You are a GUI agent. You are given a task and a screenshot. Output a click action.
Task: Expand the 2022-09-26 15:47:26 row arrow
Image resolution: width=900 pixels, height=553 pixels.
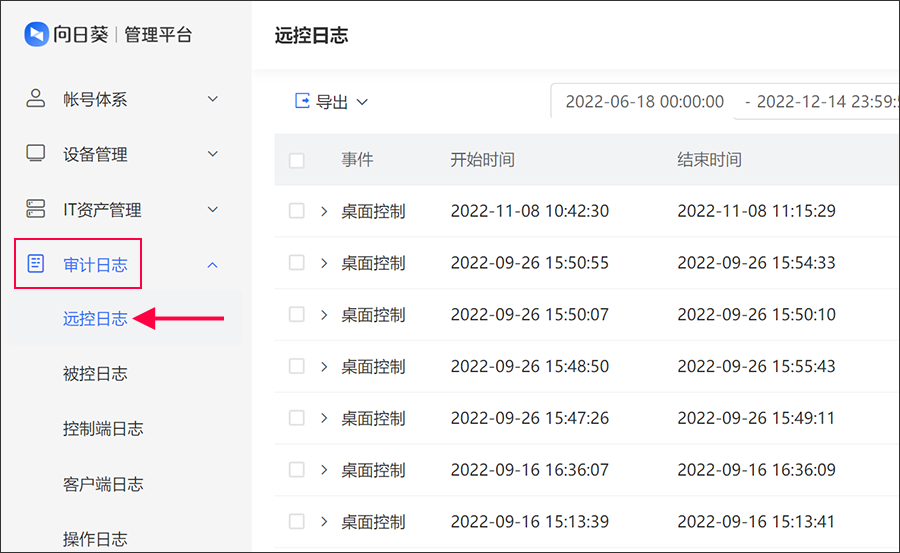click(x=324, y=418)
